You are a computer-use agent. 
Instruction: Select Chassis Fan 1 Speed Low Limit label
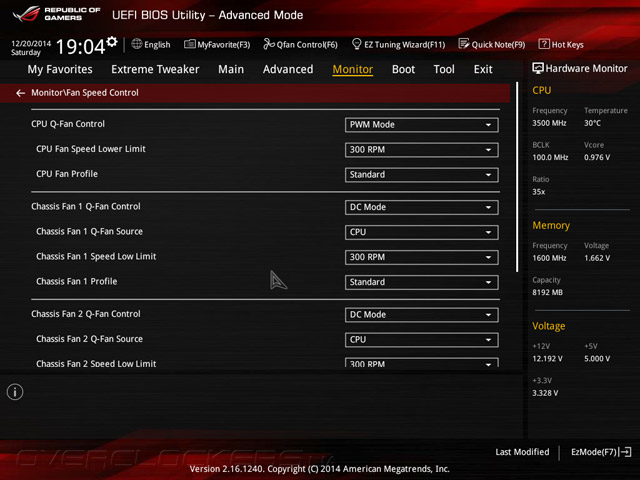pyautogui.click(x=96, y=256)
